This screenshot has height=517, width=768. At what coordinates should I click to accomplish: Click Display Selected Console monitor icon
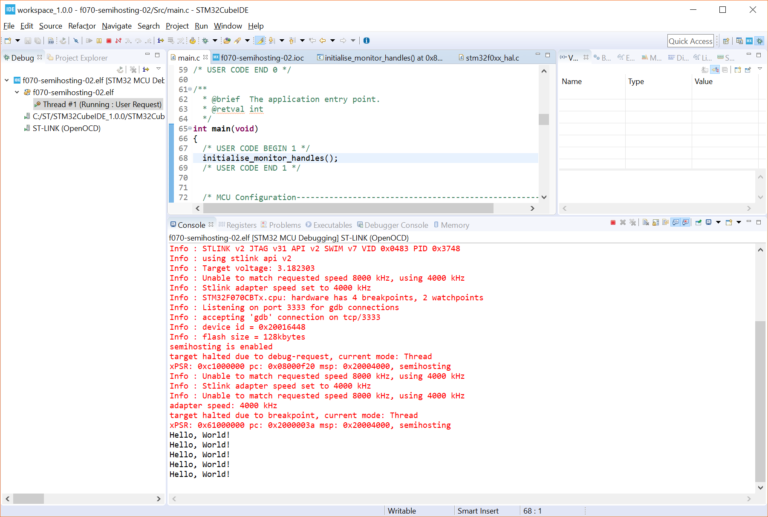click(708, 223)
